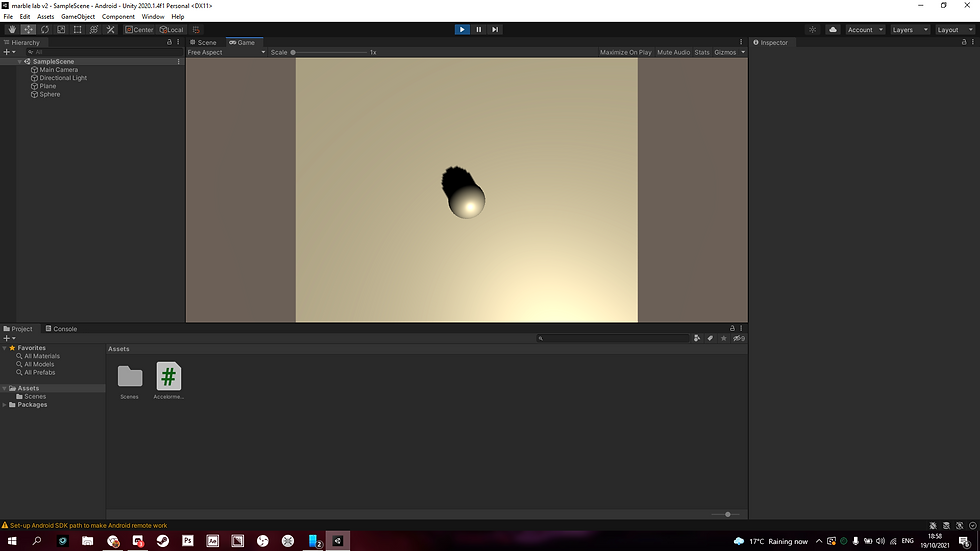The height and width of the screenshot is (551, 980).
Task: Open the Layout dropdown
Action: tap(955, 29)
